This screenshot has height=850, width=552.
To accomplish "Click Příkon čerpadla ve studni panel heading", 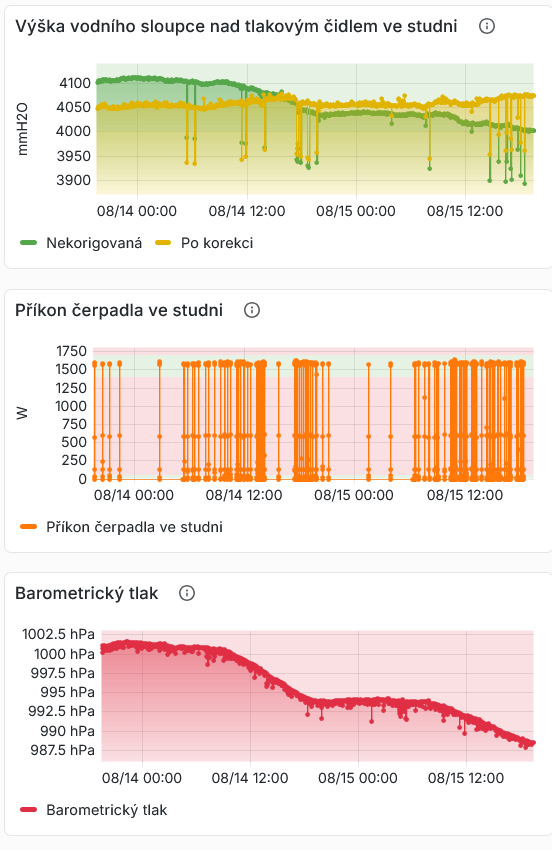I will [119, 310].
